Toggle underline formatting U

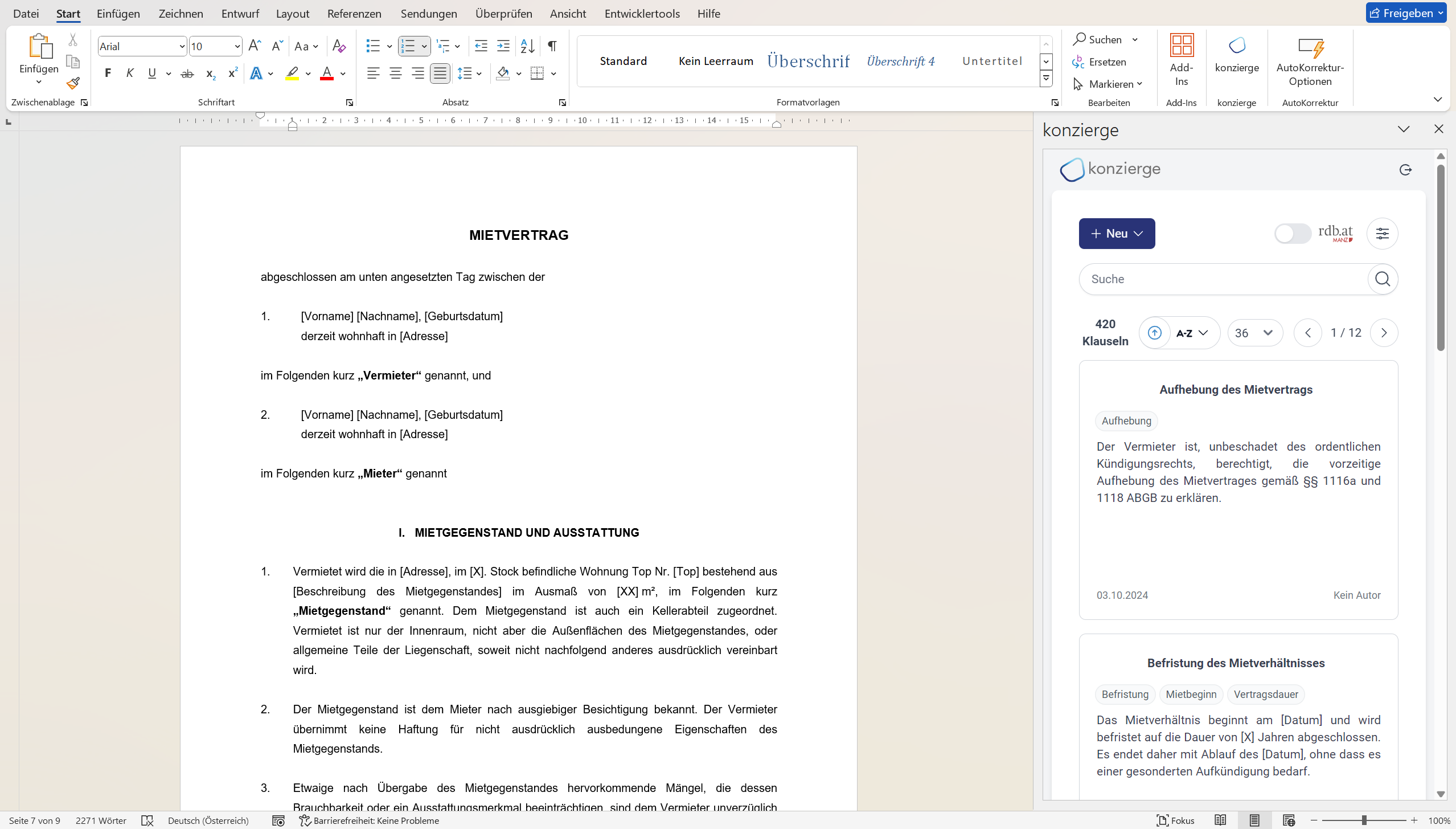pyautogui.click(x=152, y=73)
